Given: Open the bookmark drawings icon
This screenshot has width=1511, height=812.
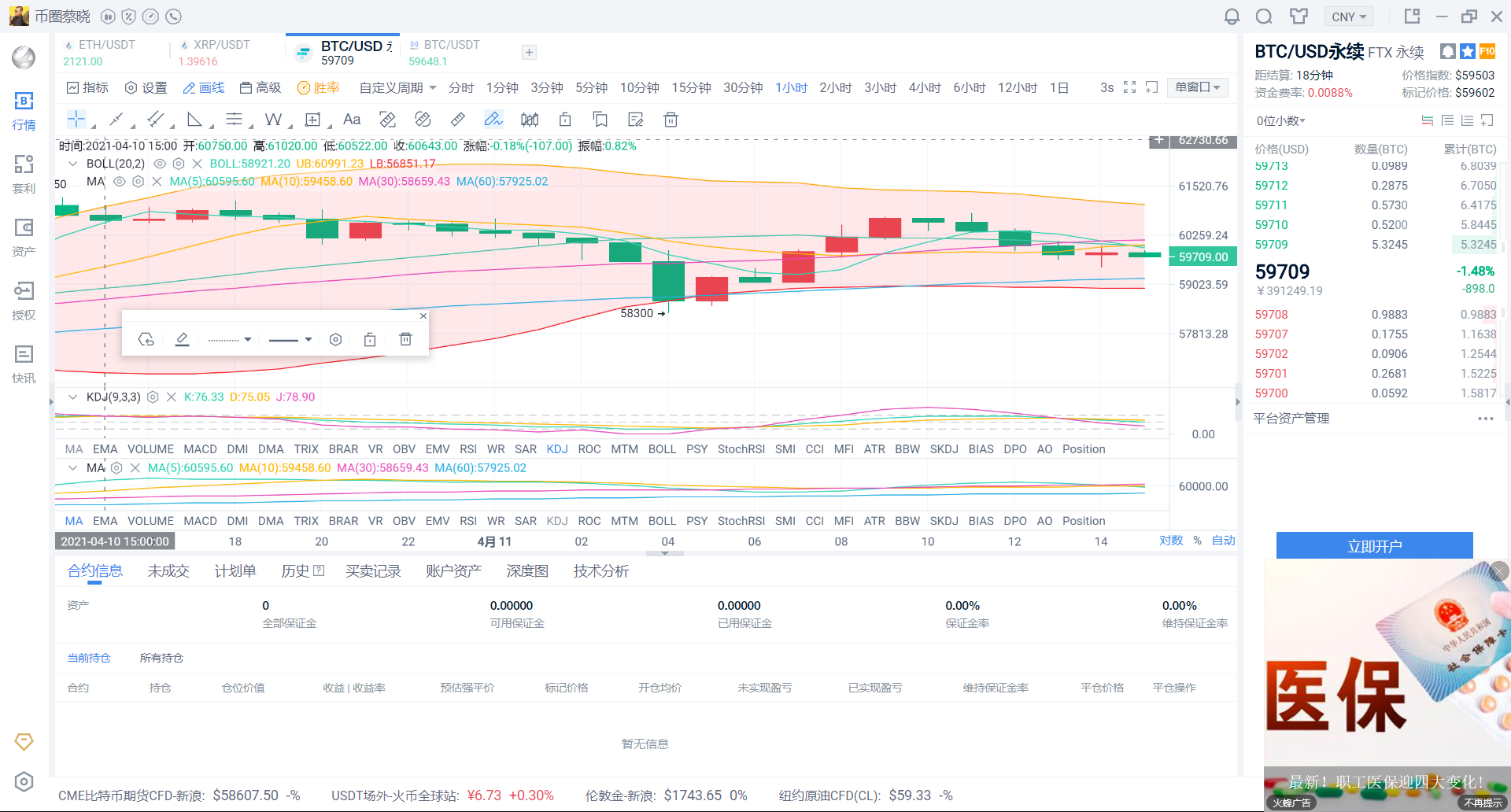Looking at the screenshot, I should point(600,120).
